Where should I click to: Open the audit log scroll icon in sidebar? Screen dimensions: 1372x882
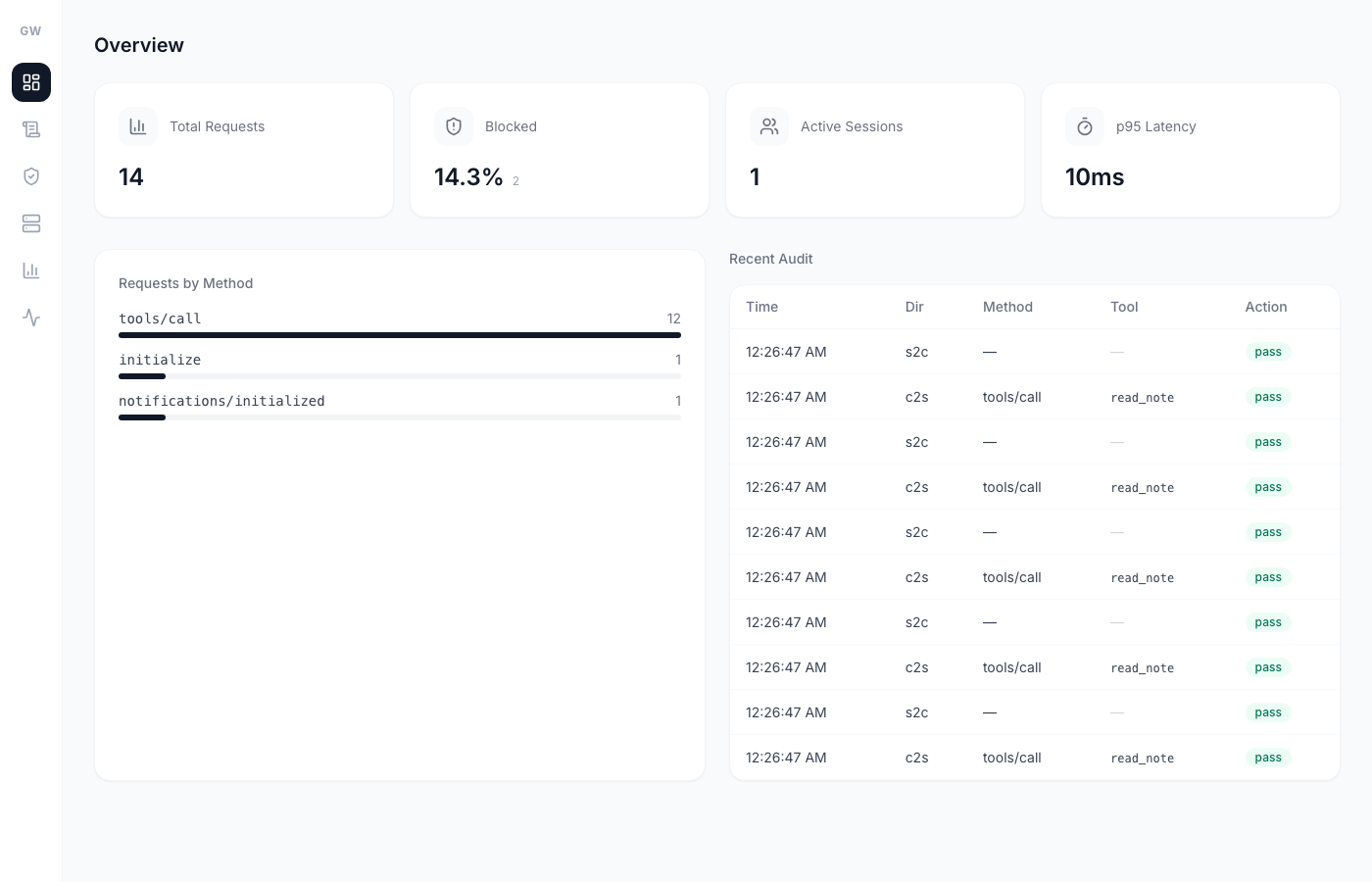click(x=31, y=129)
